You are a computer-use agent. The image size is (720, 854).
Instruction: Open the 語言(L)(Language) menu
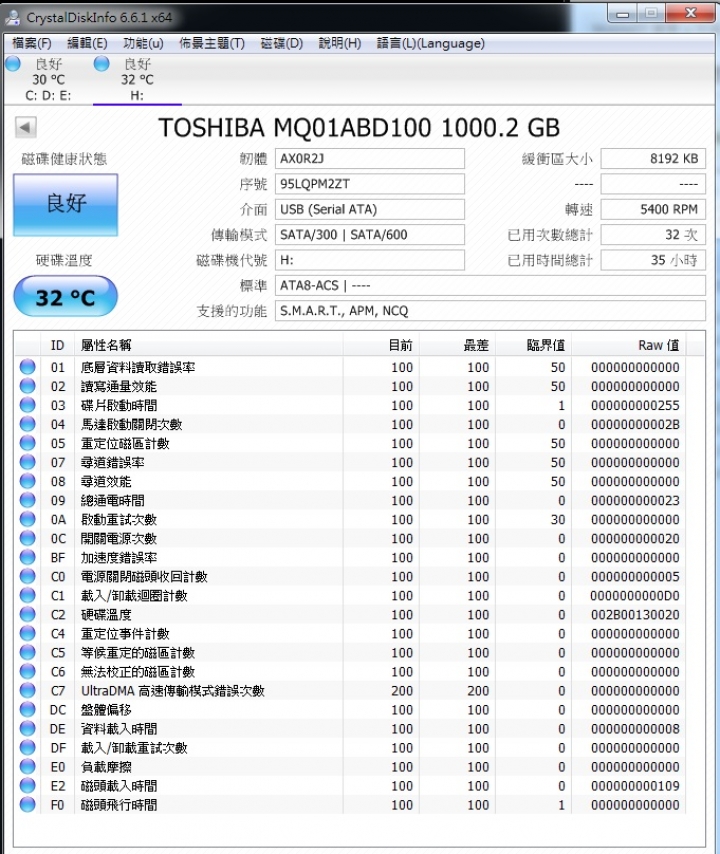pyautogui.click(x=431, y=43)
